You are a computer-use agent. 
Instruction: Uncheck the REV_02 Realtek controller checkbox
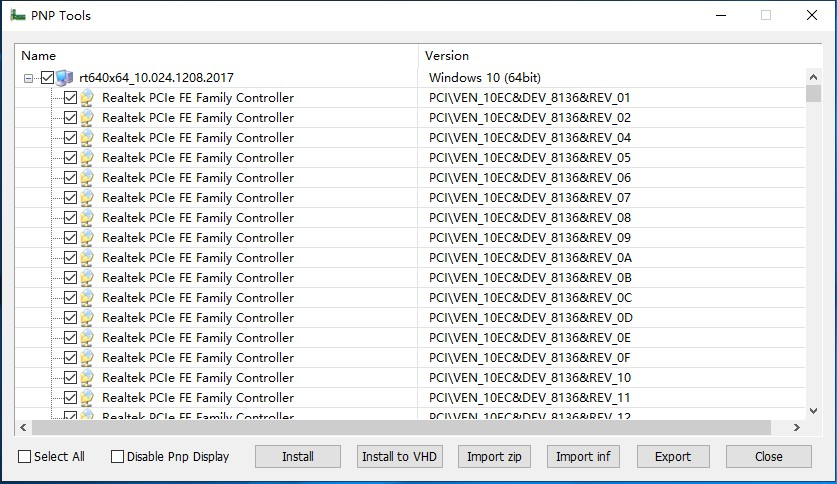70,117
